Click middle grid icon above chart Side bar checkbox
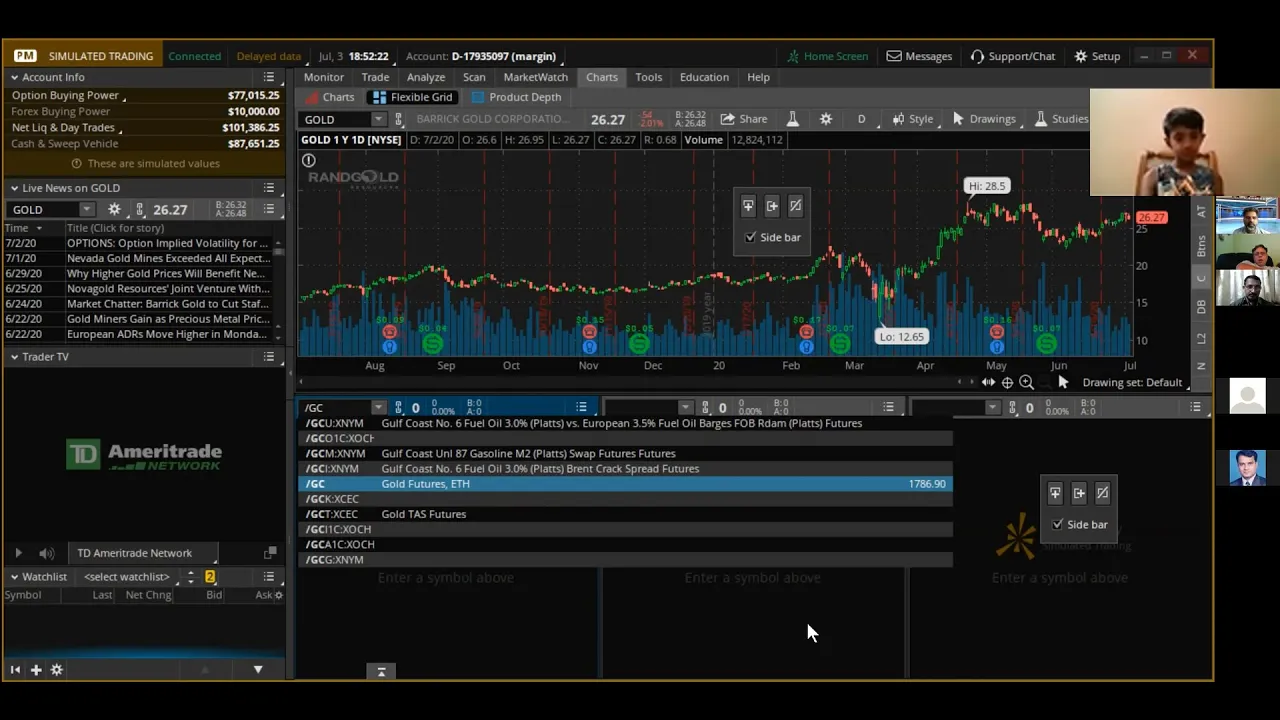 [x=772, y=206]
